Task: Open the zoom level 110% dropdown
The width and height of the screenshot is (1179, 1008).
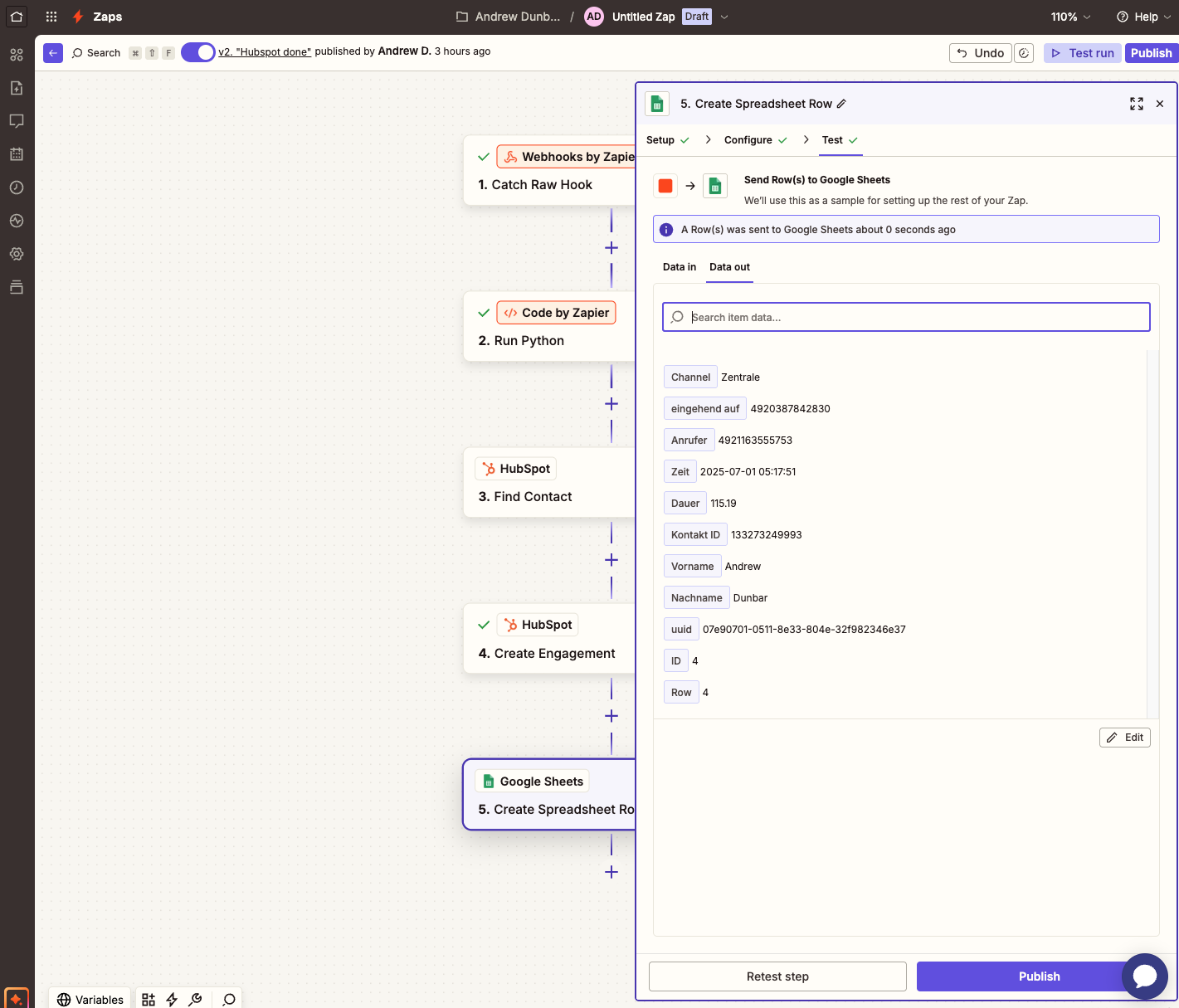Action: (1071, 17)
